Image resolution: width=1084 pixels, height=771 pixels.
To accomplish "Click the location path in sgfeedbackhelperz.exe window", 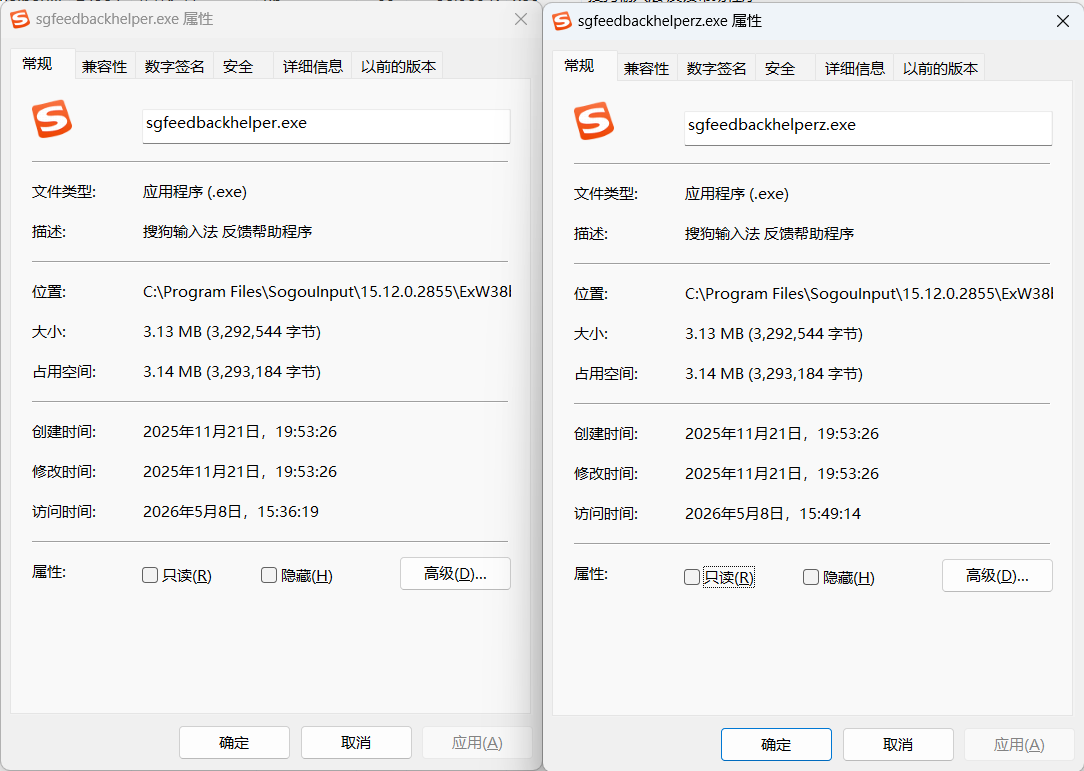I will coord(869,294).
